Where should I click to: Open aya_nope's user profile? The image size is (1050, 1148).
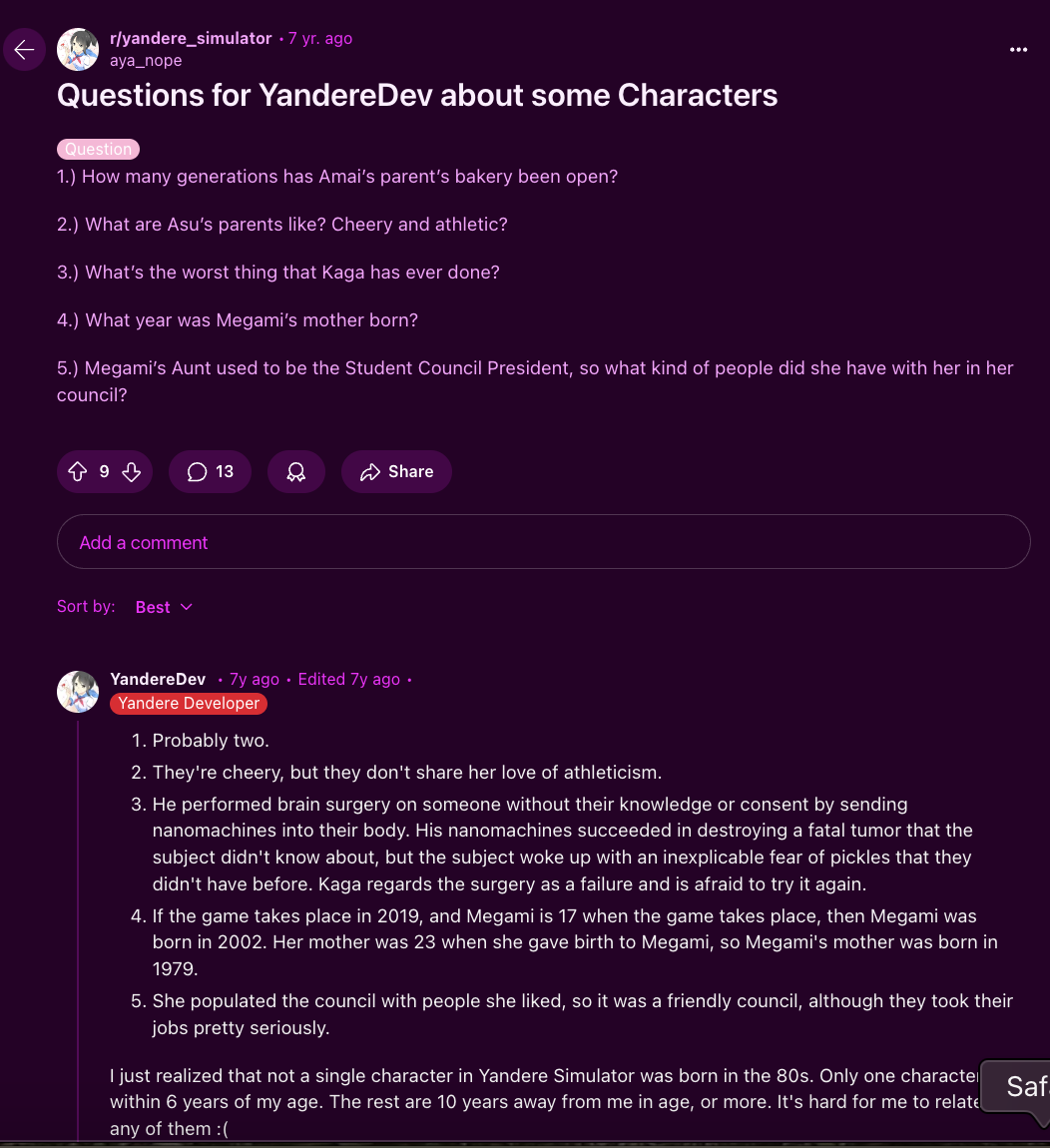click(146, 60)
